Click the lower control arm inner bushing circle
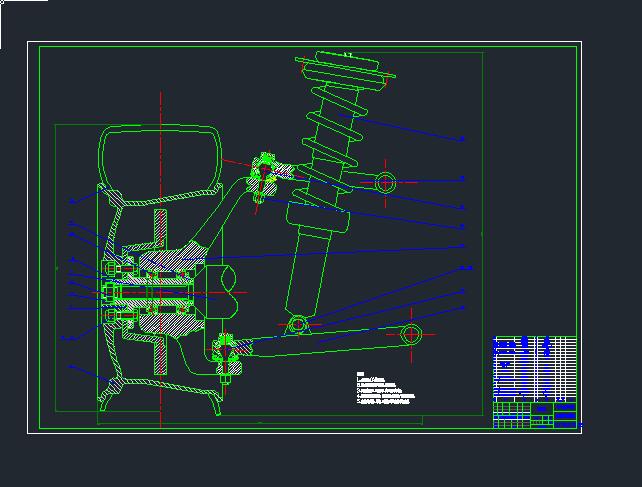Screen dimensions: 642x487 coord(411,334)
